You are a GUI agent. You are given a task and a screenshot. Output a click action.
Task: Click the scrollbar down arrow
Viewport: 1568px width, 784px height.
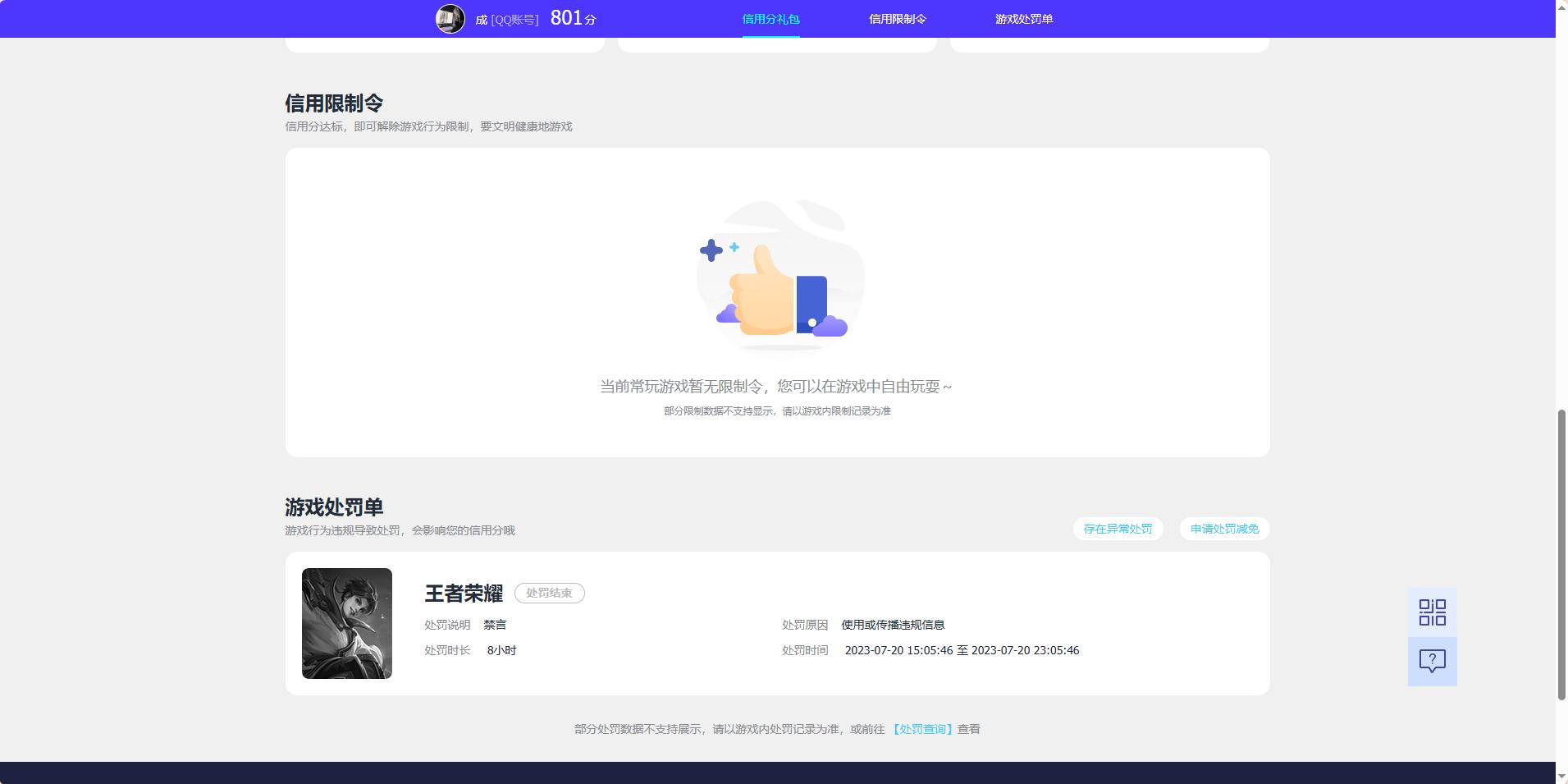(1561, 776)
